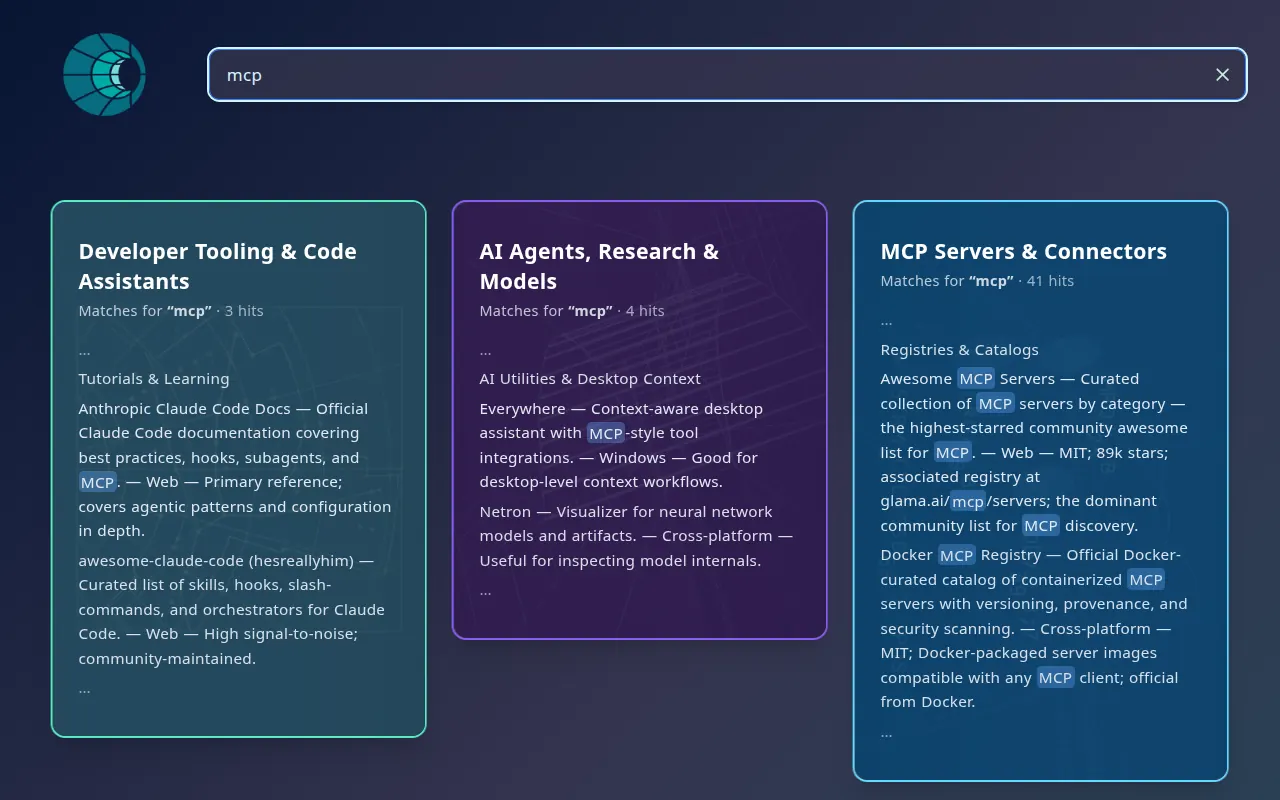Click the highlighted MCP tag after "subagents, and"
This screenshot has width=1280, height=800.
click(98, 482)
